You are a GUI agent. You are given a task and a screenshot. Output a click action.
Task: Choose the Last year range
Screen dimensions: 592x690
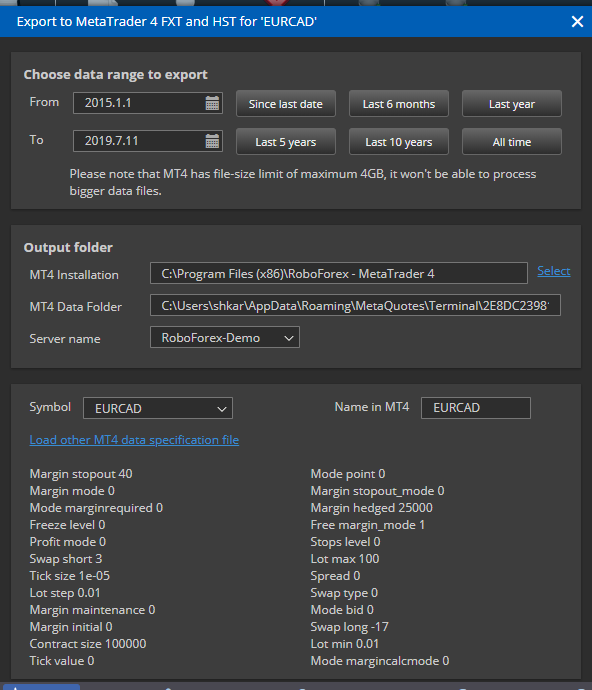(512, 104)
